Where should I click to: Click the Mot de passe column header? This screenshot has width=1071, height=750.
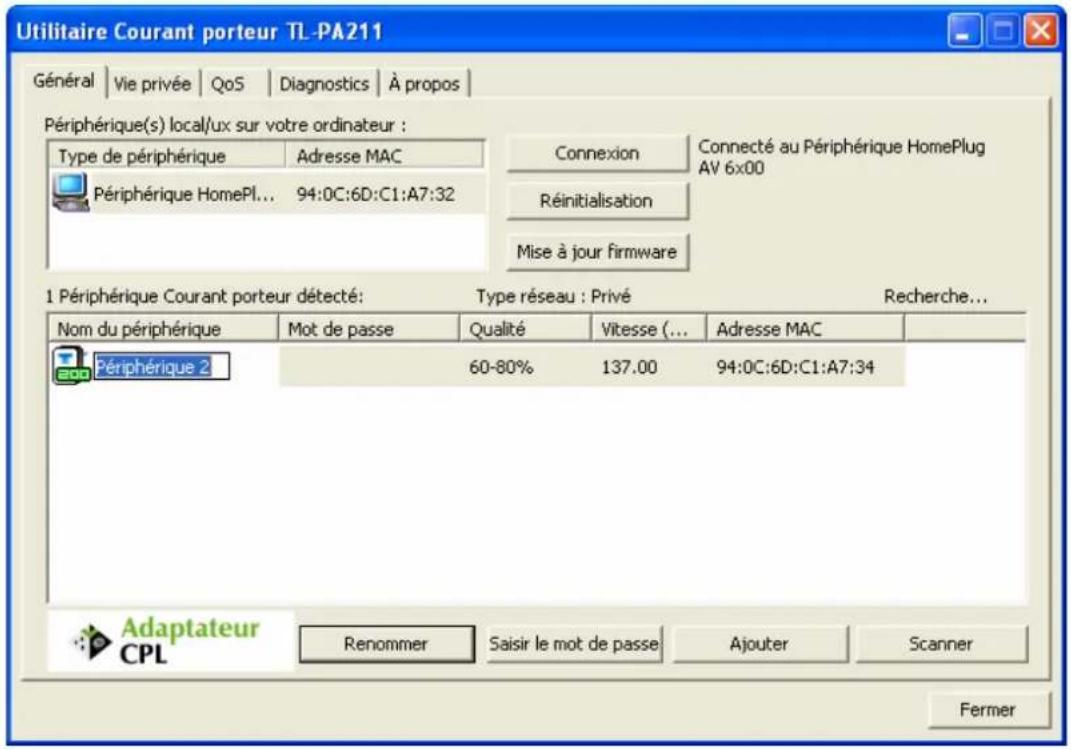pyautogui.click(x=369, y=329)
